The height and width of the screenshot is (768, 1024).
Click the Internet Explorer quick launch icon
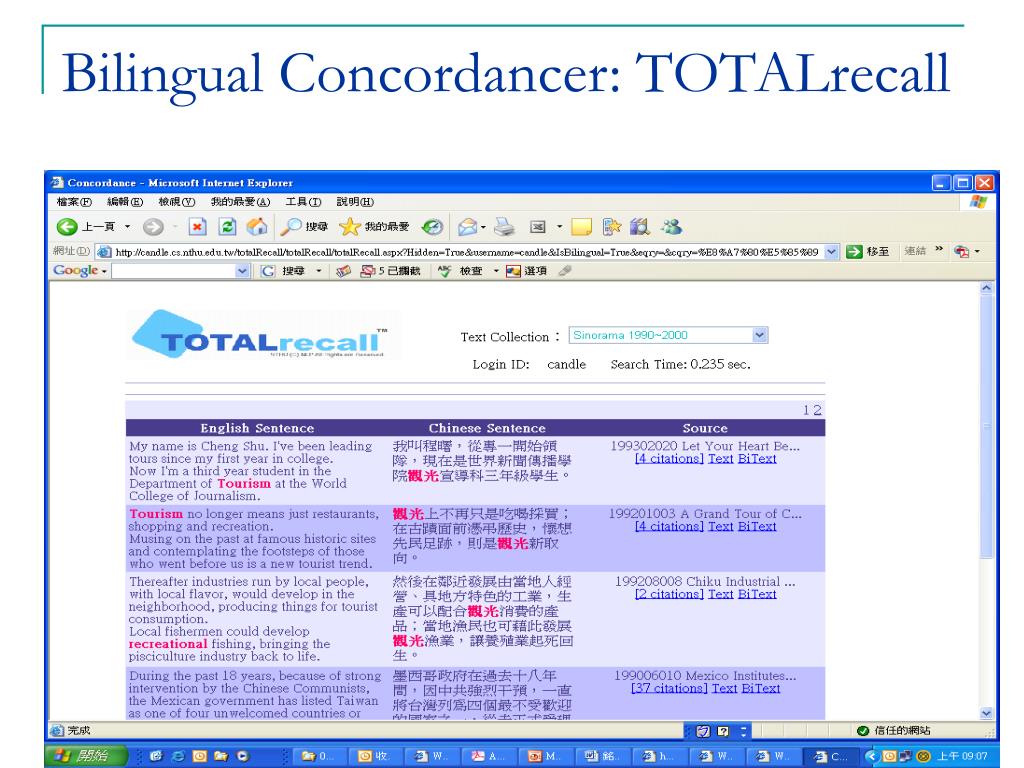click(x=178, y=756)
